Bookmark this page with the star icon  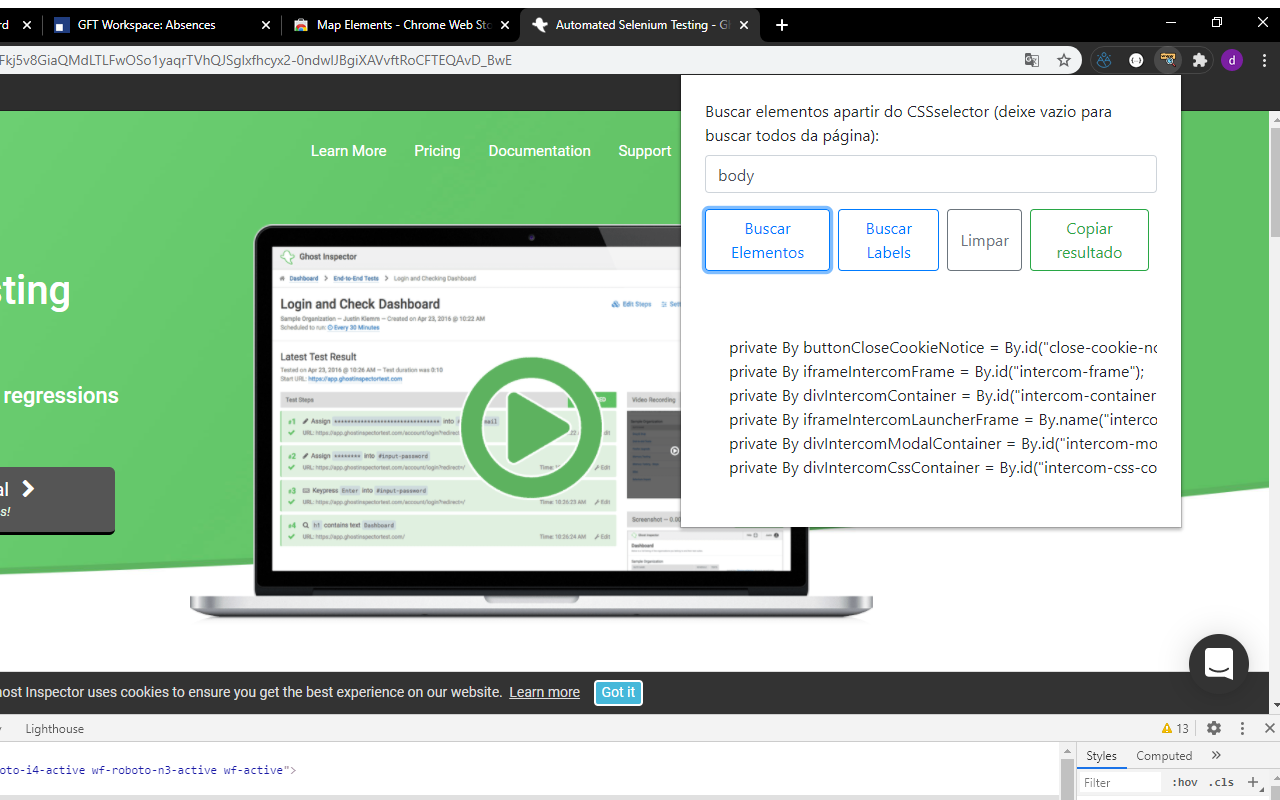click(1064, 60)
